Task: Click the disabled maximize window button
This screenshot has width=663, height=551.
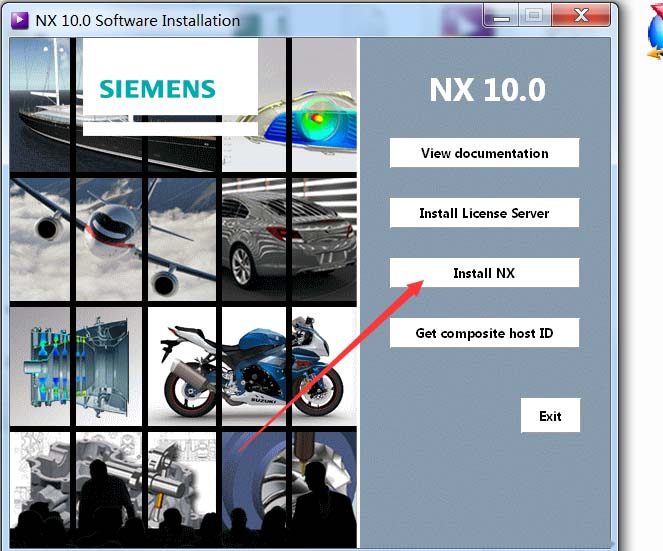Action: click(534, 16)
